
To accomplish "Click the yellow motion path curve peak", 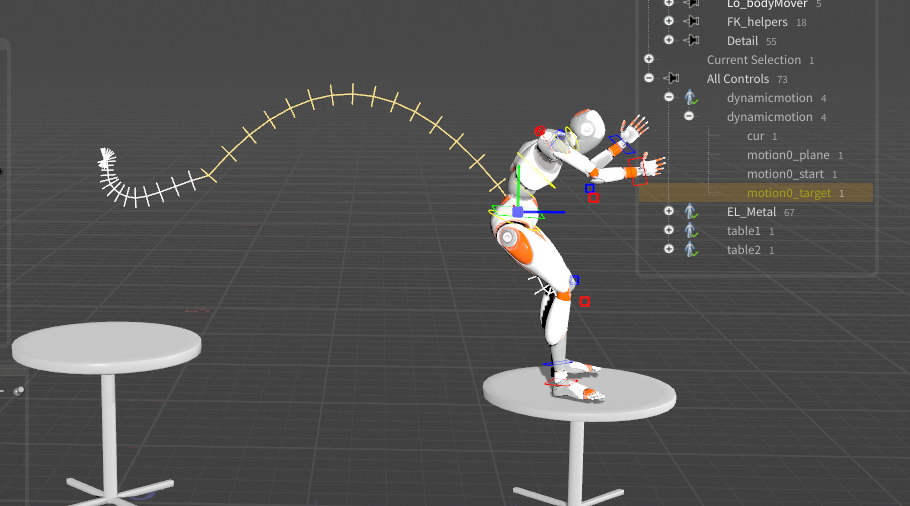I will 352,94.
